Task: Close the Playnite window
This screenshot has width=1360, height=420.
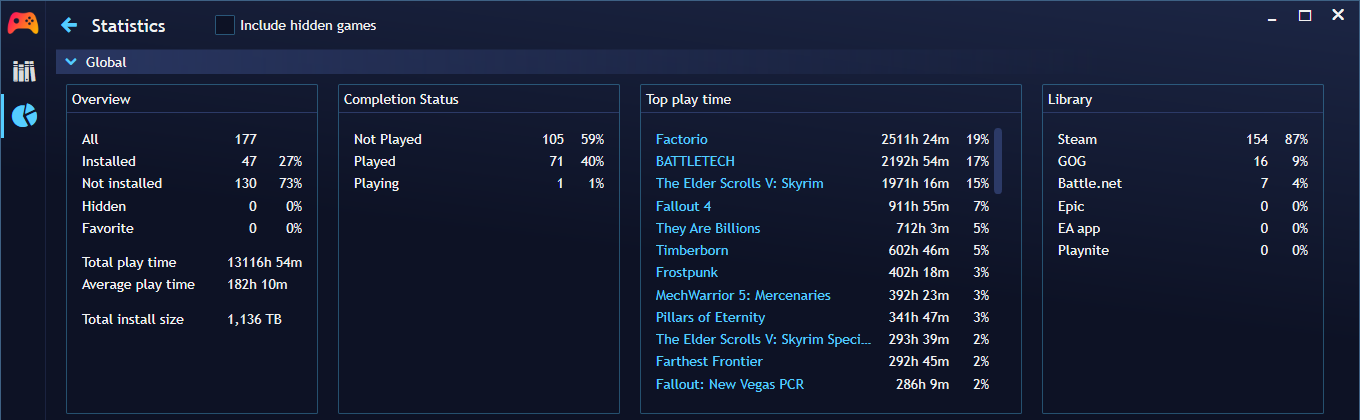Action: point(1338,15)
